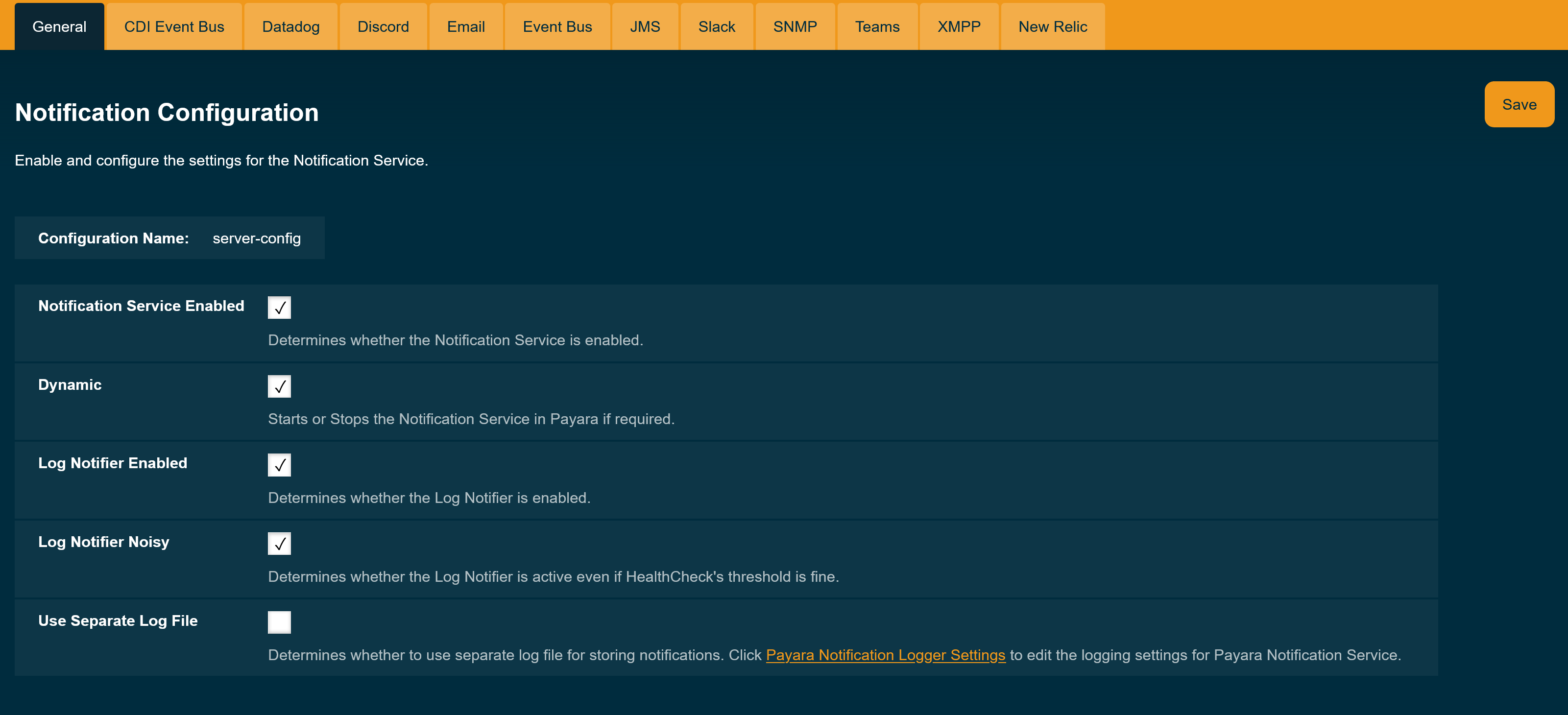The width and height of the screenshot is (1568, 715).
Task: Enable Use Separate Log File
Action: pos(279,622)
